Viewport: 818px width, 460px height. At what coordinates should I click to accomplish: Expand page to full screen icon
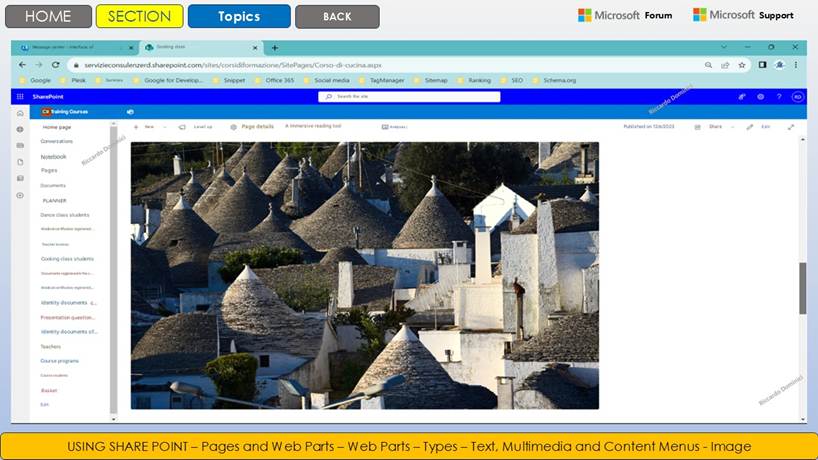[x=791, y=127]
